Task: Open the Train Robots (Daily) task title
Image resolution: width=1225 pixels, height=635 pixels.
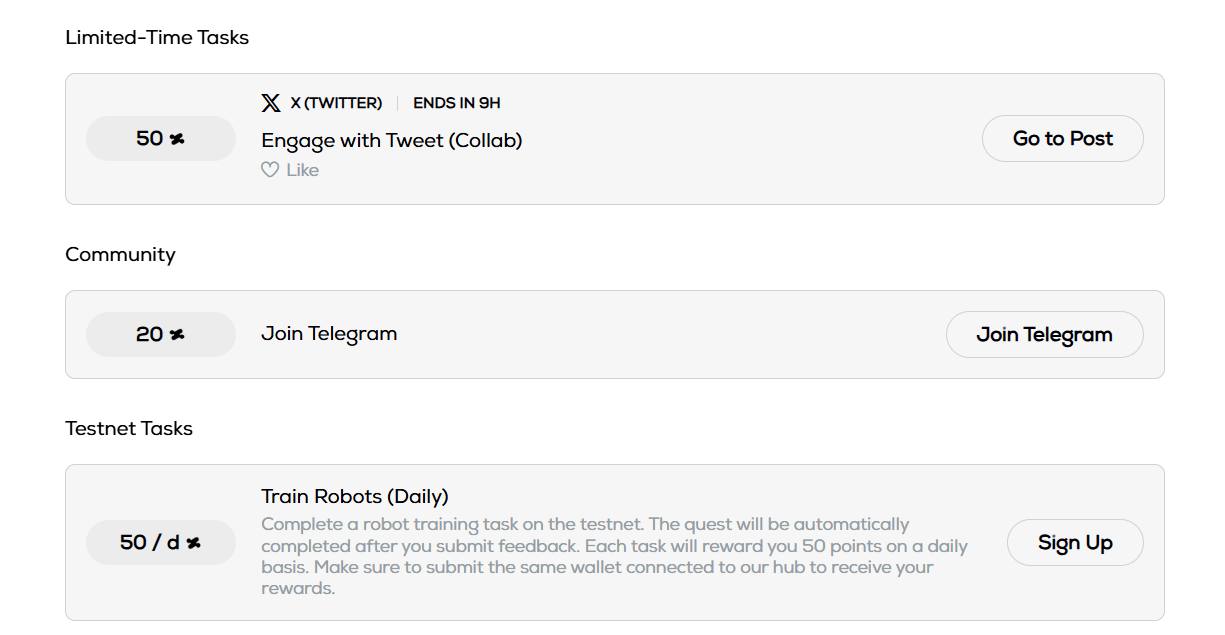Action: pos(354,496)
